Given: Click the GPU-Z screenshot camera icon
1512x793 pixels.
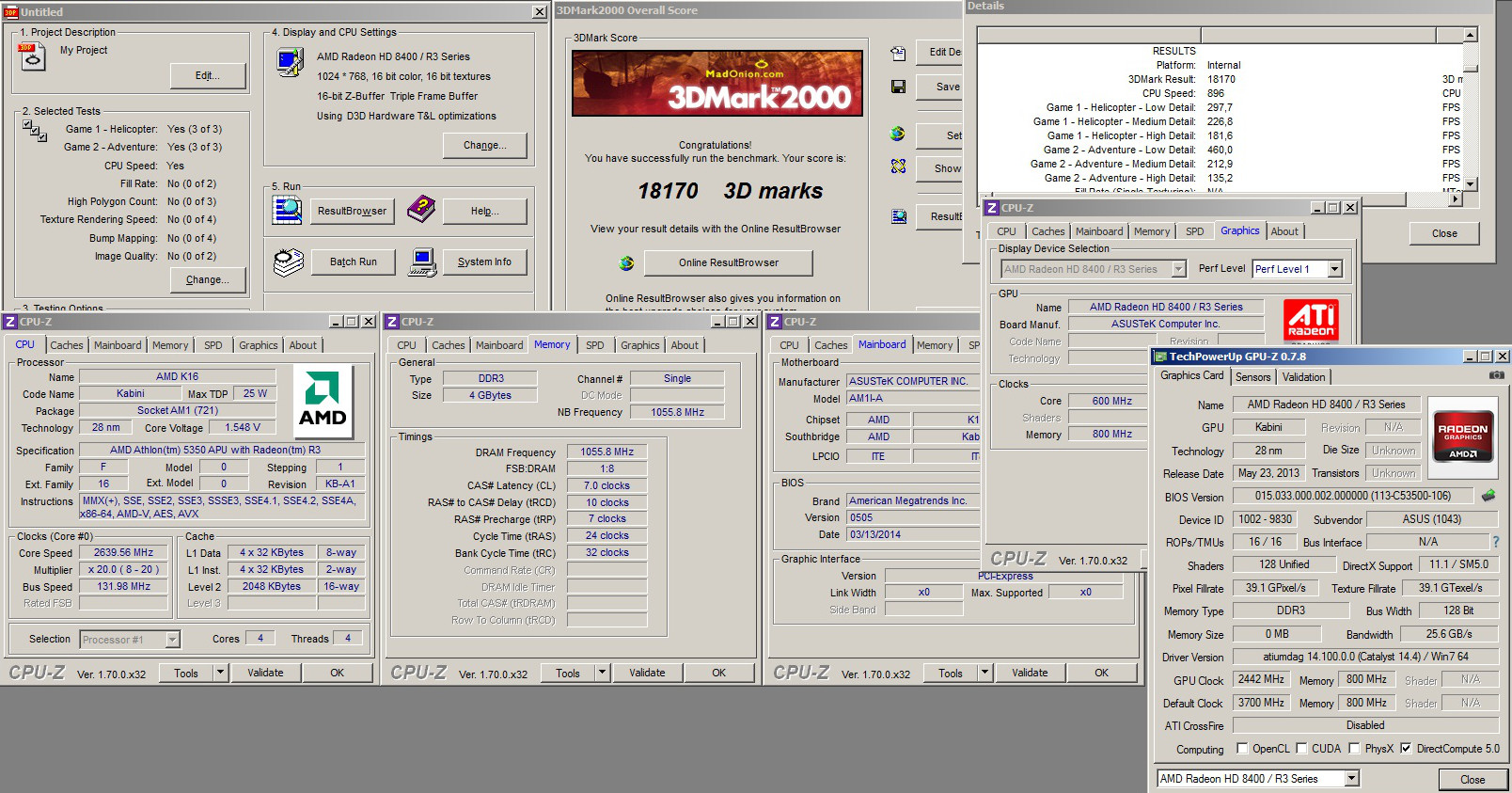Looking at the screenshot, I should (x=1496, y=375).
